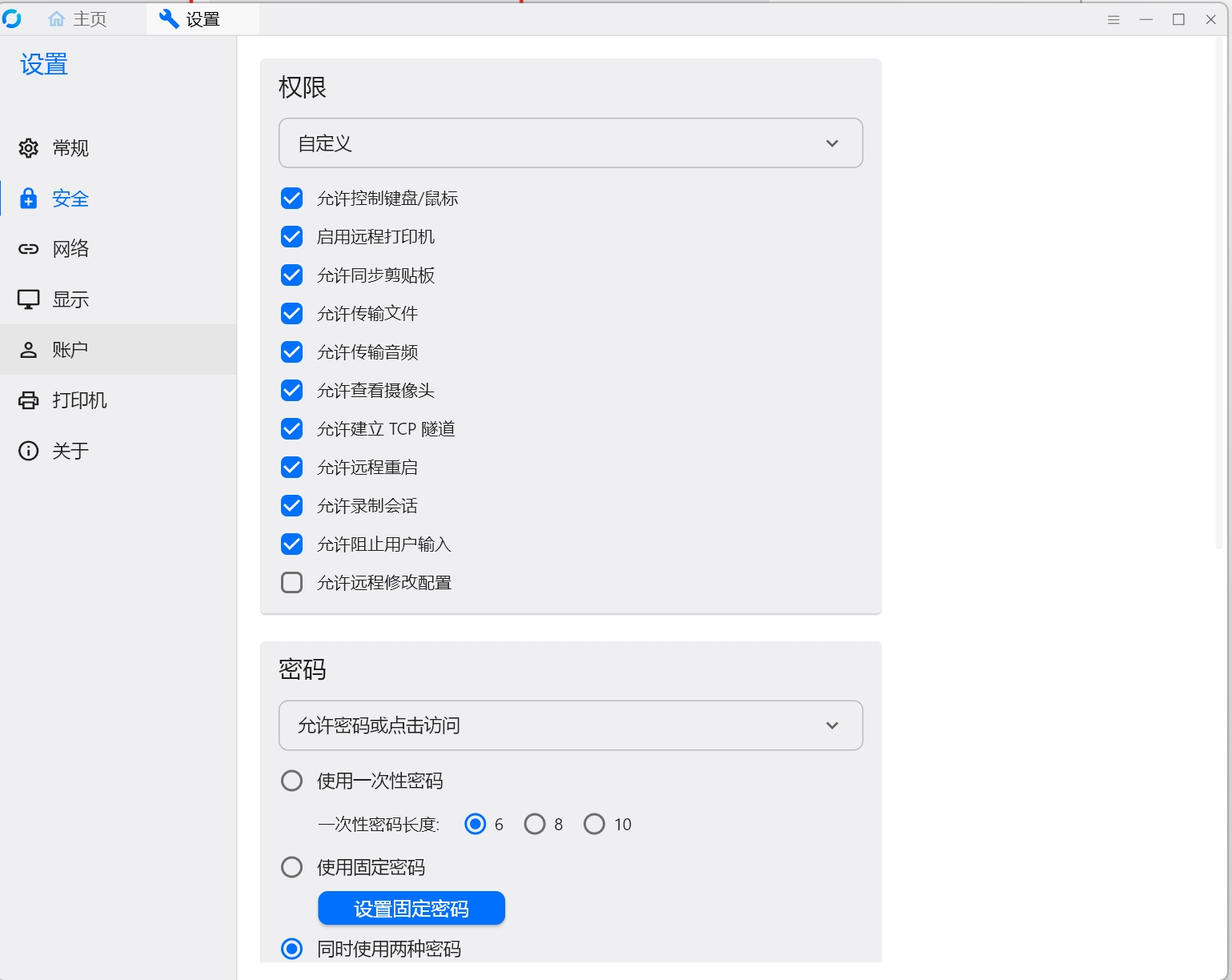Image resolution: width=1232 pixels, height=980 pixels.
Task: Uncheck 允许建立 TCP 隧道
Action: click(292, 429)
